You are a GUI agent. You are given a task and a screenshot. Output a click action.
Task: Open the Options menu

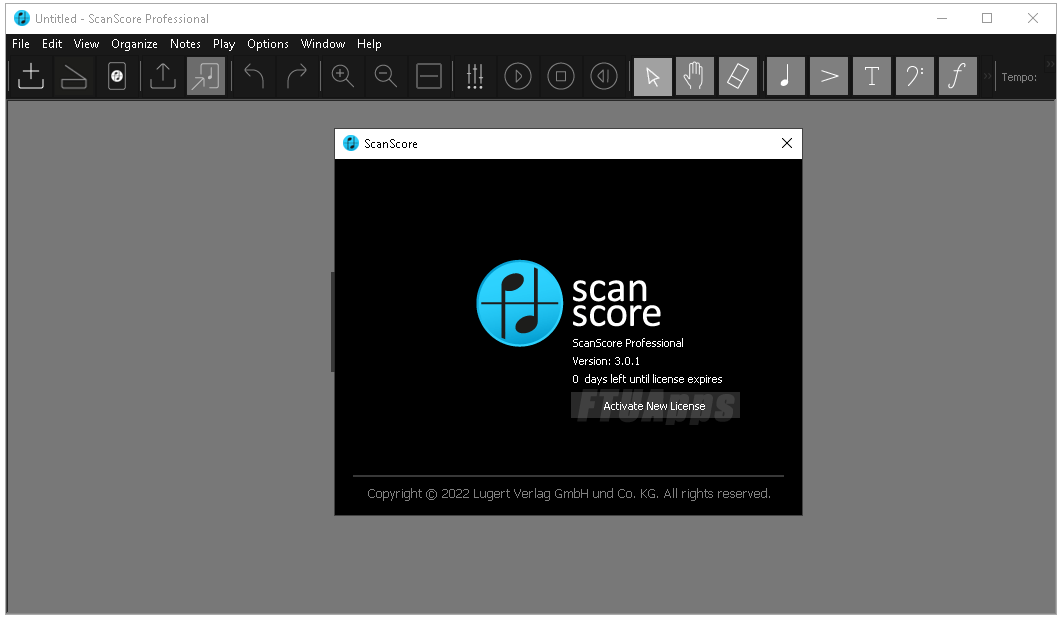[268, 44]
